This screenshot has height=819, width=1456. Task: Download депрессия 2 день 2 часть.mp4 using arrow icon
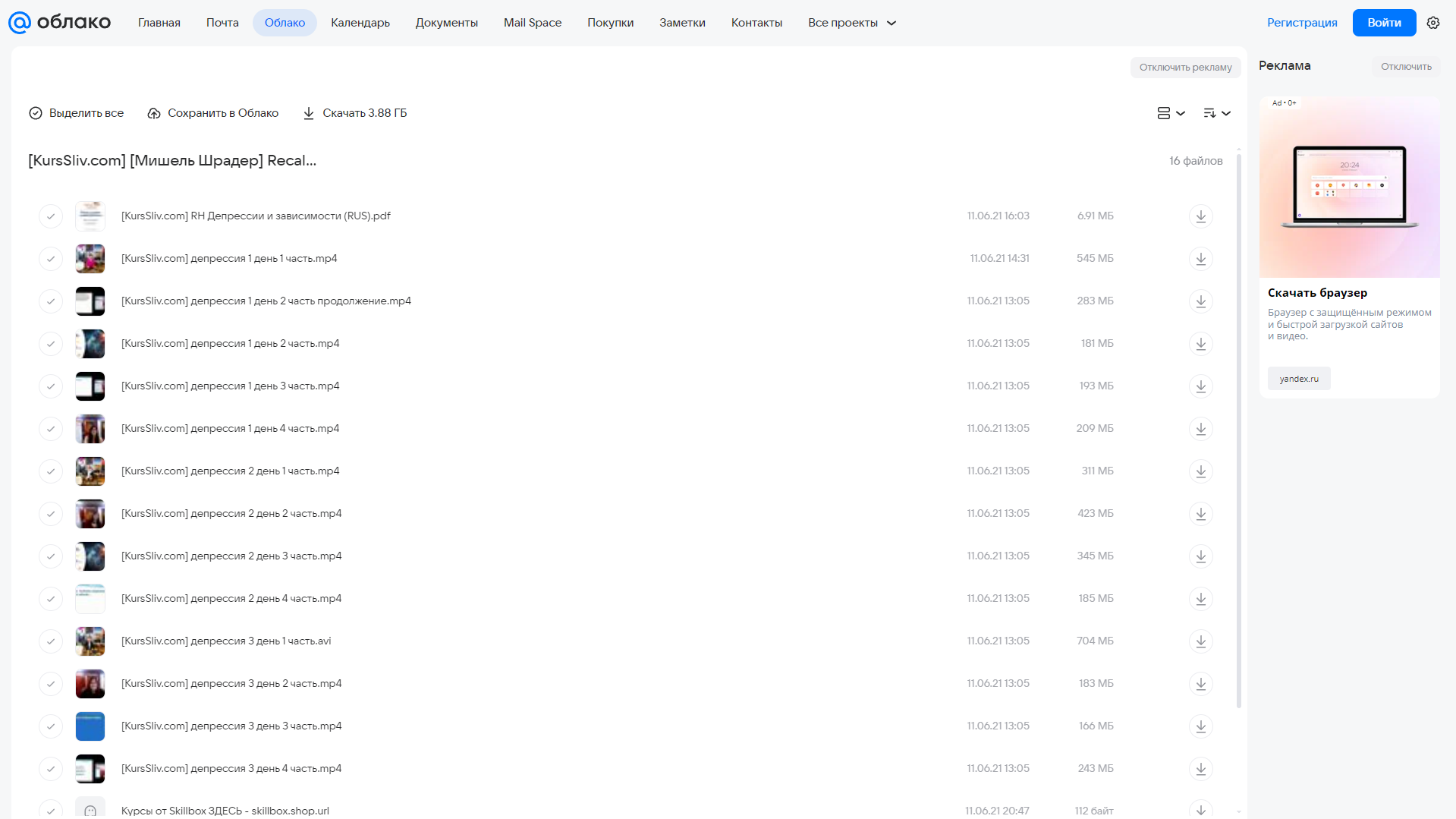pos(1200,514)
